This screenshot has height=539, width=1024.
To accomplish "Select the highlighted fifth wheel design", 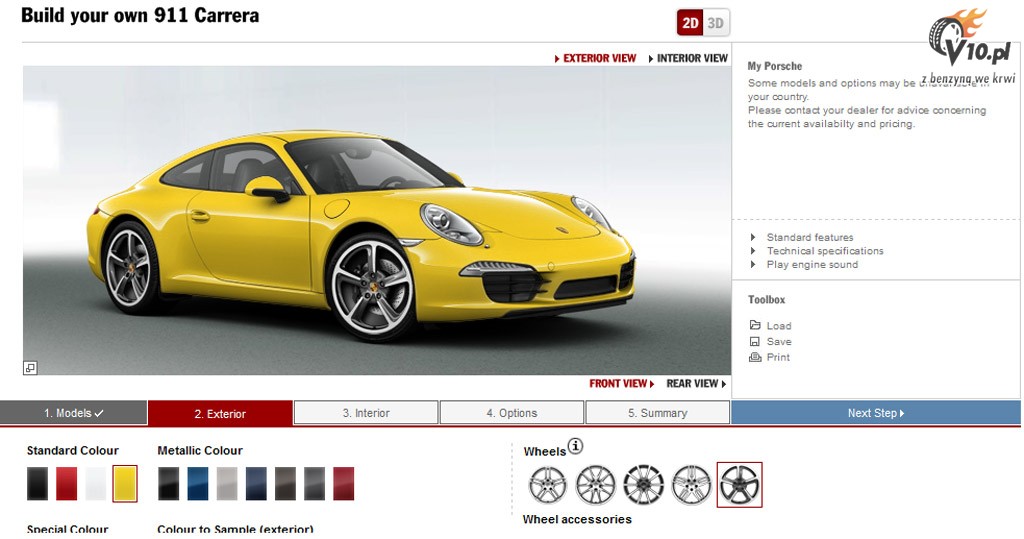I will [739, 485].
